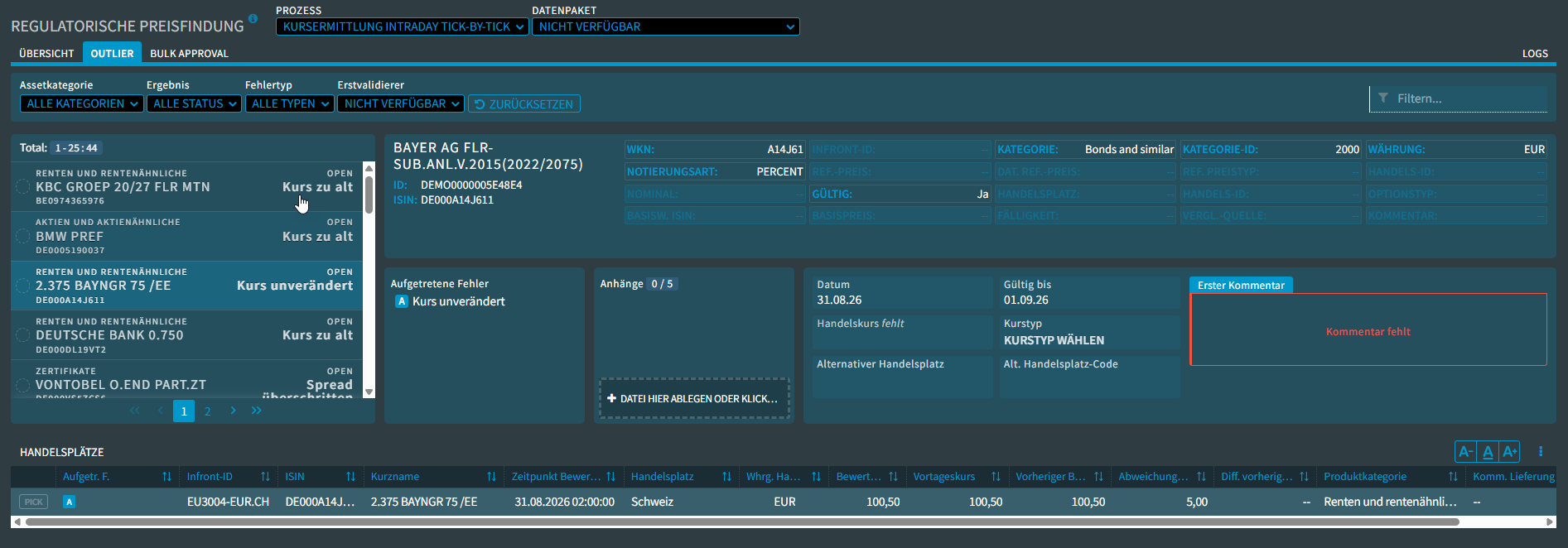Image resolution: width=1568 pixels, height=548 pixels.
Task: Switch to the Übersicht tab
Action: tap(46, 53)
